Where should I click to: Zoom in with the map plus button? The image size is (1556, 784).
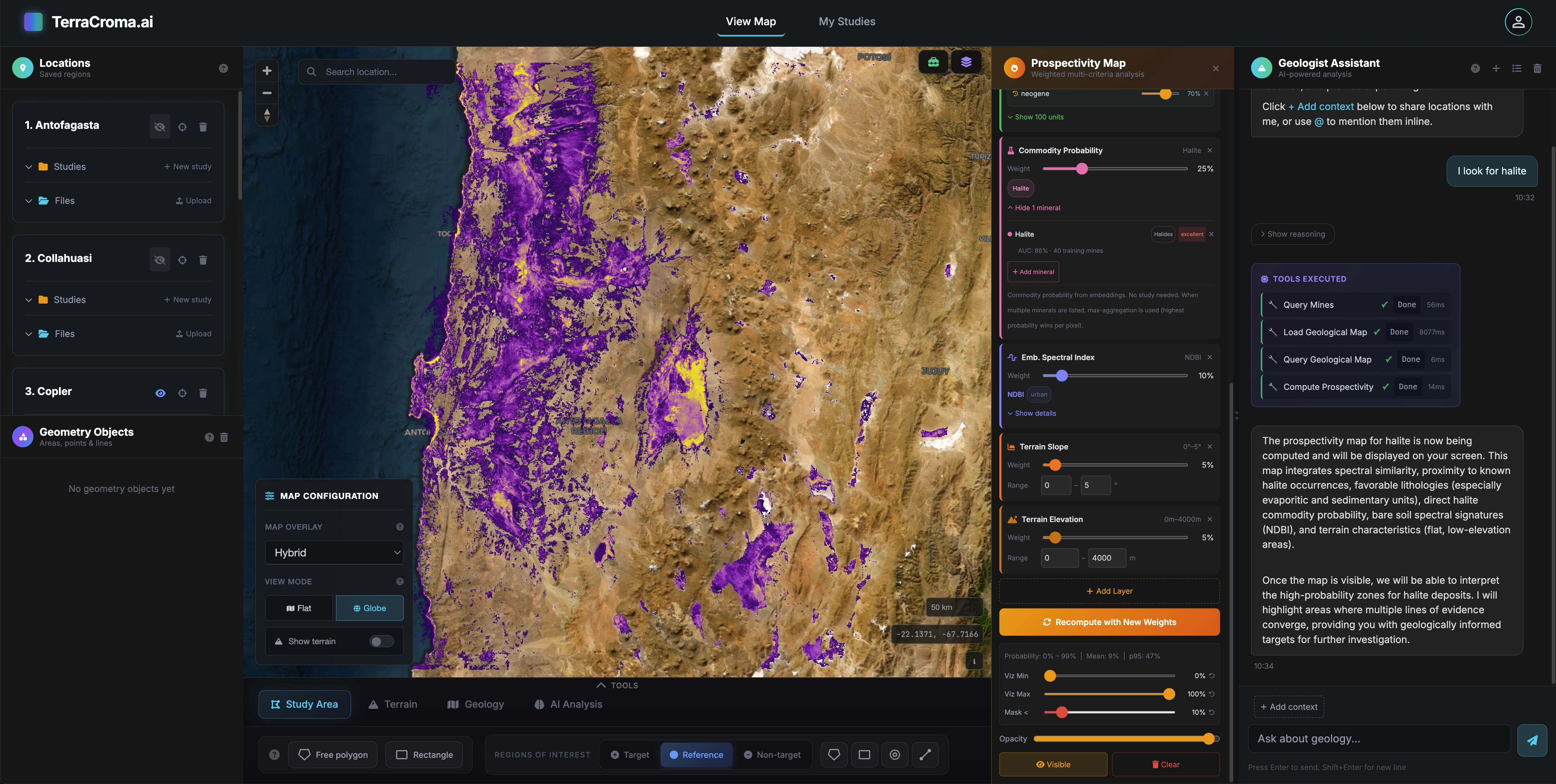(x=267, y=70)
